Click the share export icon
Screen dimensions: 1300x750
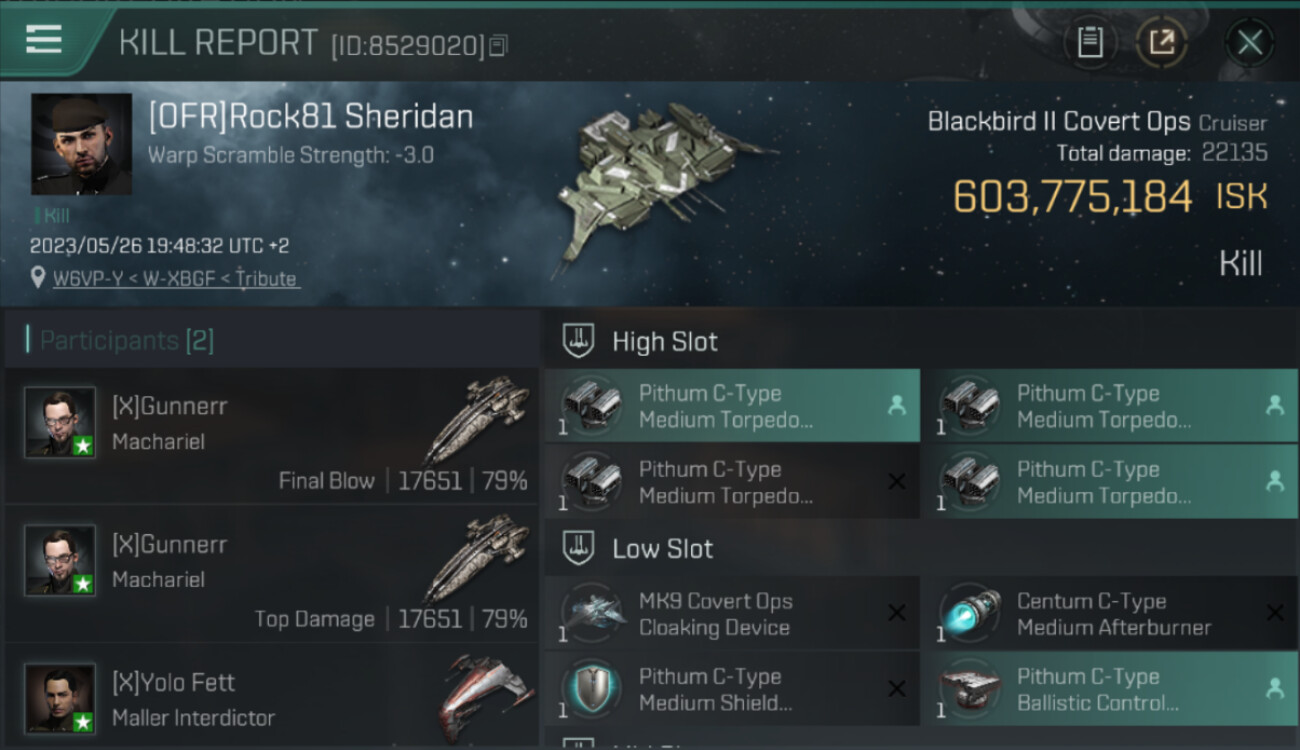pos(1162,43)
